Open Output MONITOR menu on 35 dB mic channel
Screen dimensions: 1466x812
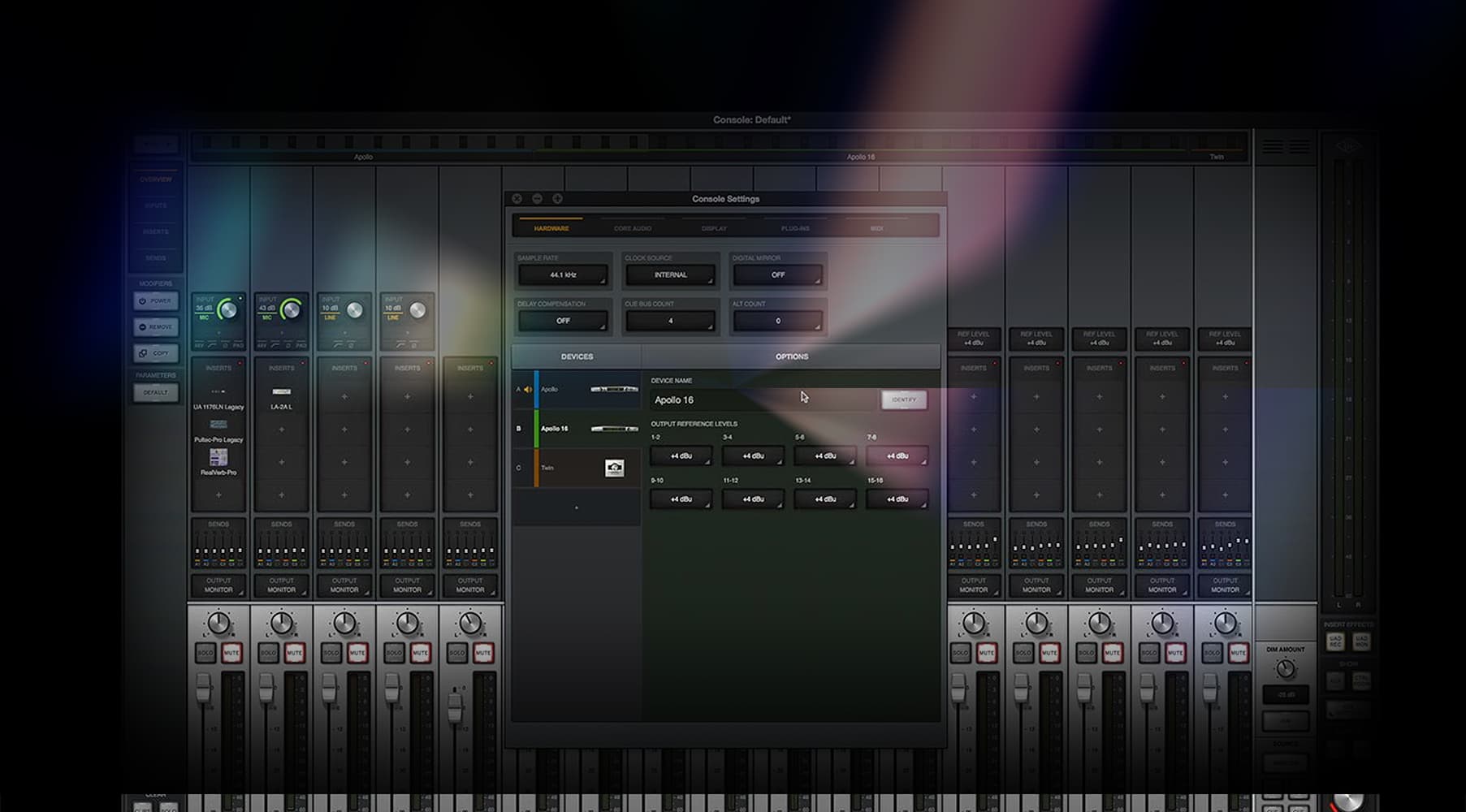point(218,585)
